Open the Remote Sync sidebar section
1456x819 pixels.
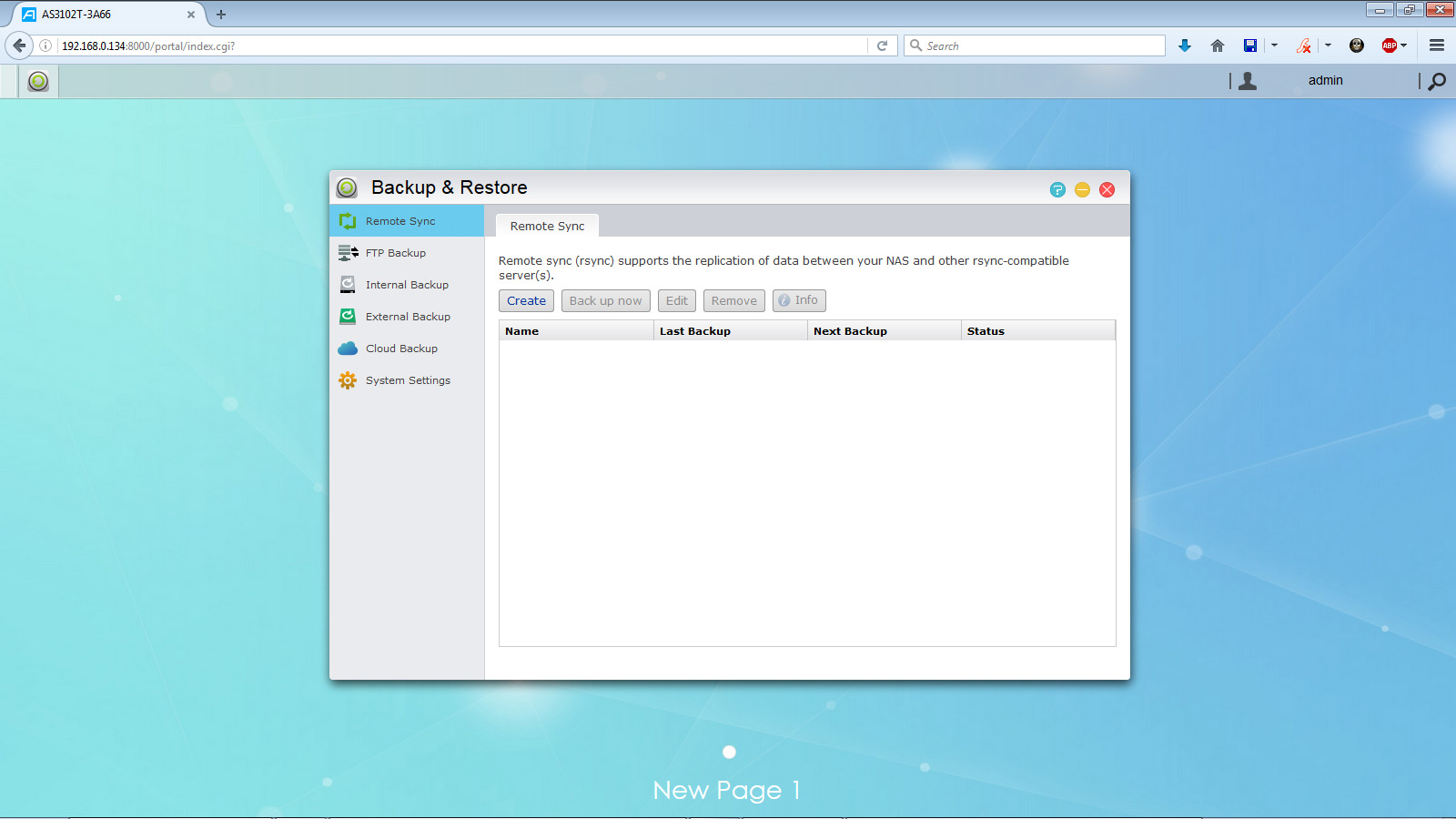pos(407,221)
